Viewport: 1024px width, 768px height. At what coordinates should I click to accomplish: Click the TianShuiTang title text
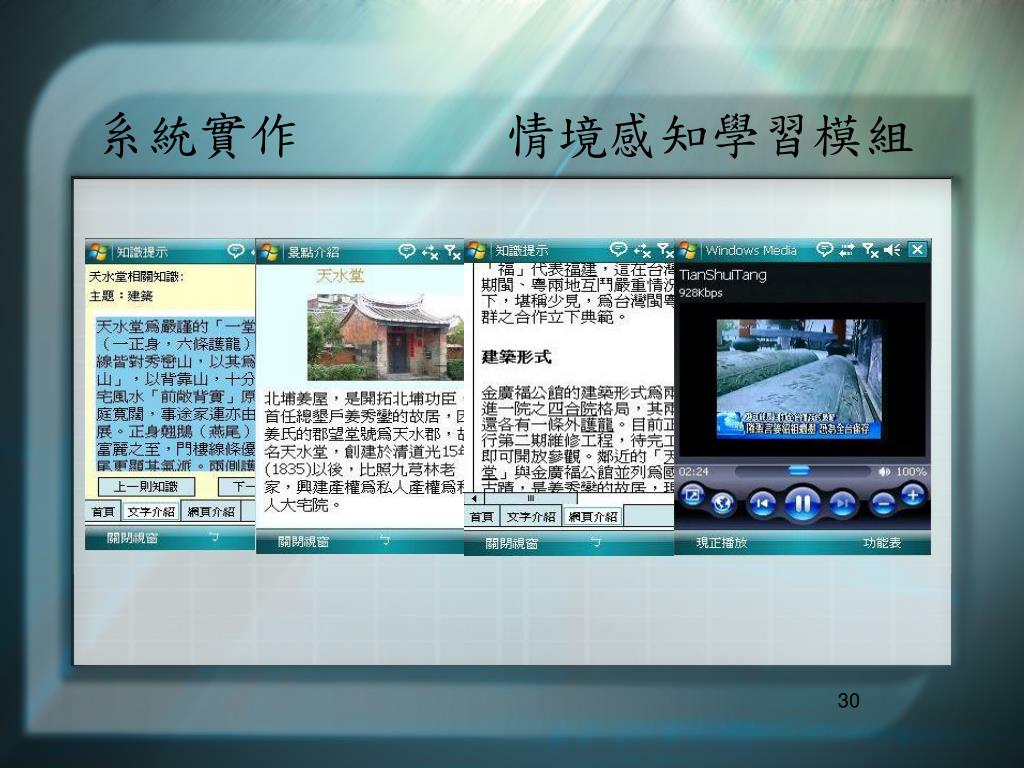coord(723,275)
